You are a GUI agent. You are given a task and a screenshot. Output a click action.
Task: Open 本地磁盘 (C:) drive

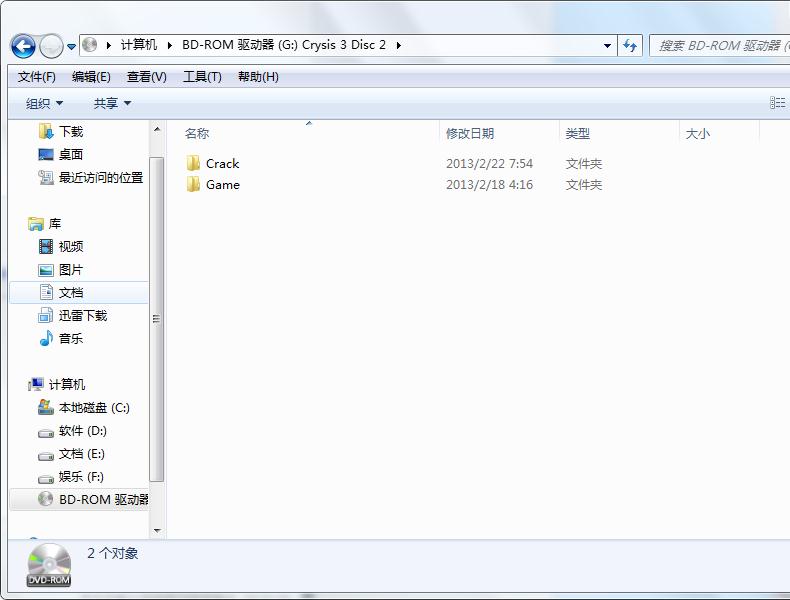(x=94, y=408)
